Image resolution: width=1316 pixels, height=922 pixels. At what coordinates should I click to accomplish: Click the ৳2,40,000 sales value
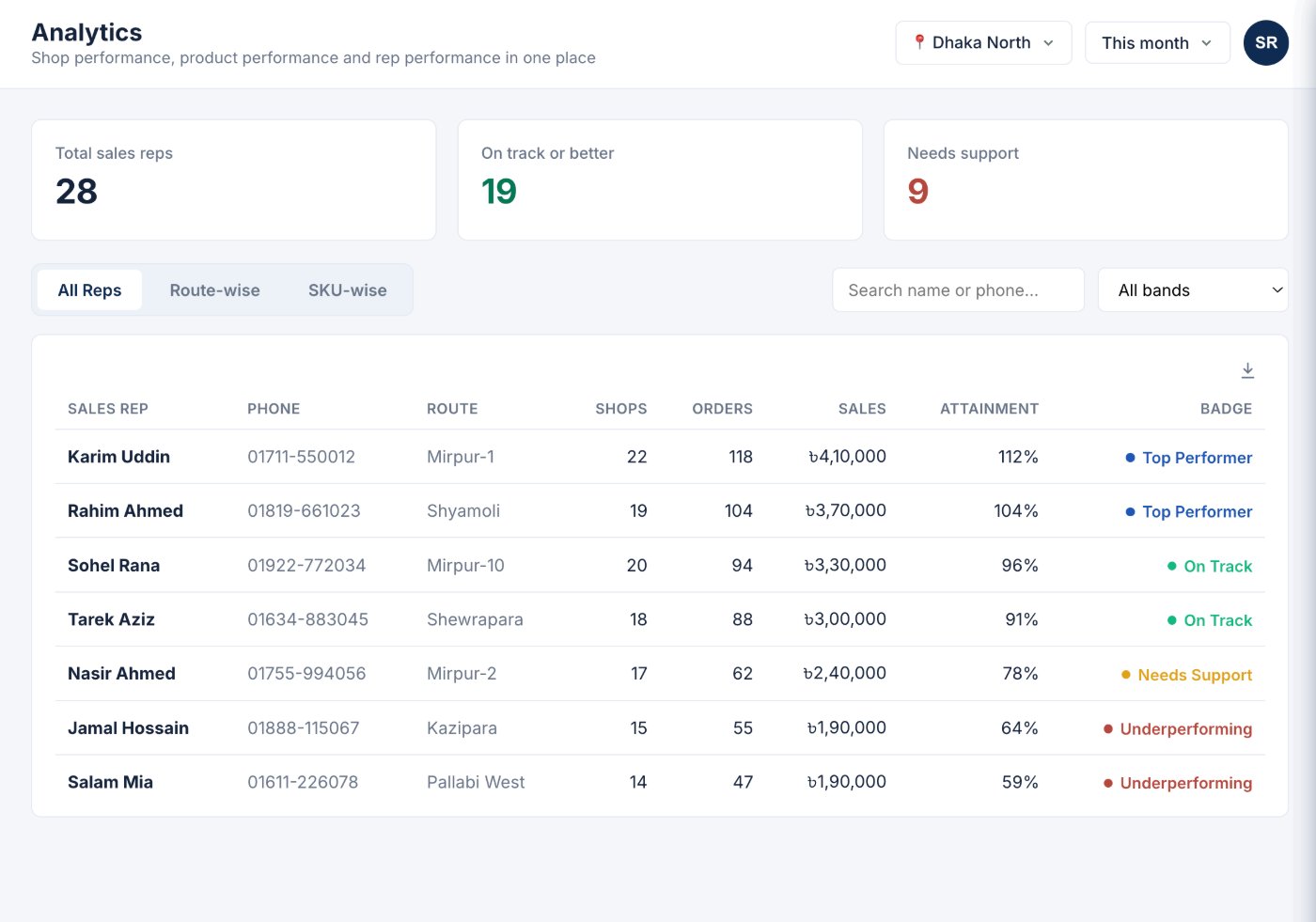coord(844,674)
